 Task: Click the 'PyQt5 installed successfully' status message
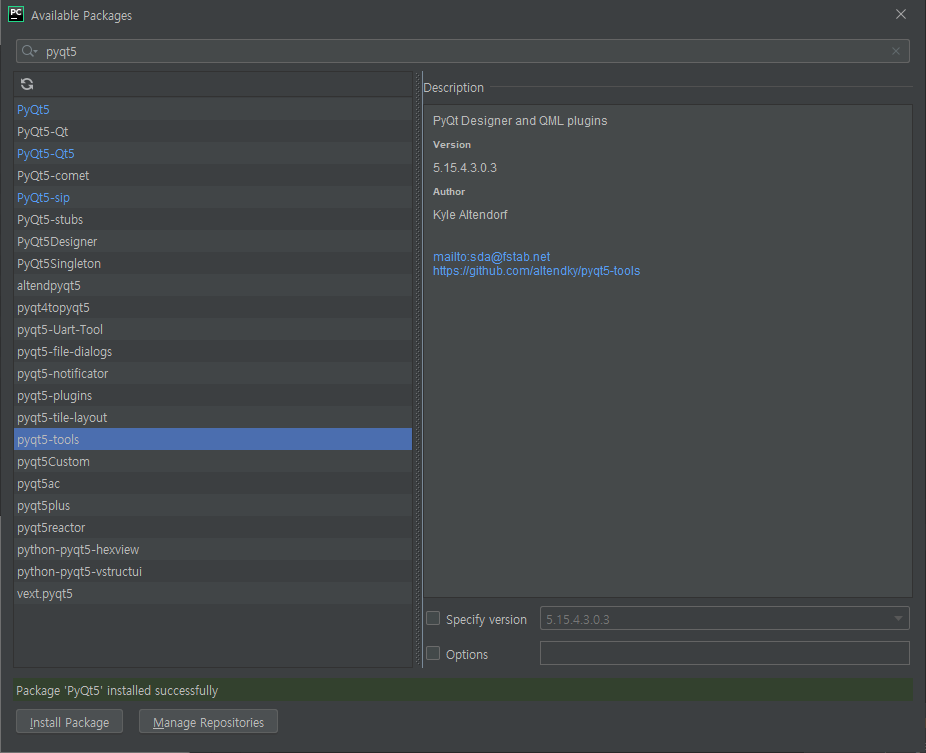point(117,690)
